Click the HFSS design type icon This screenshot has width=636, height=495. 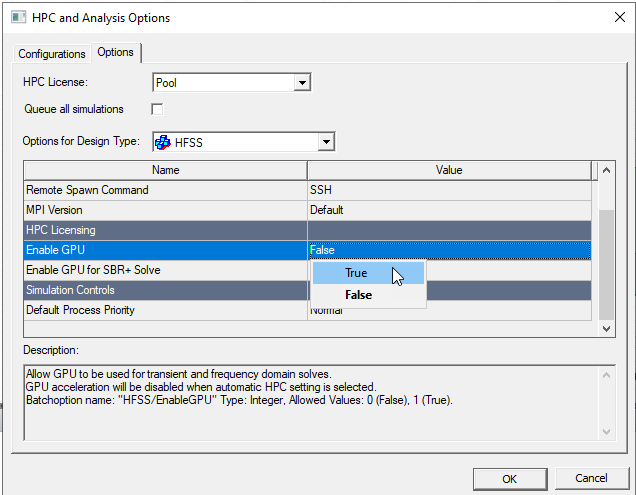[162, 142]
